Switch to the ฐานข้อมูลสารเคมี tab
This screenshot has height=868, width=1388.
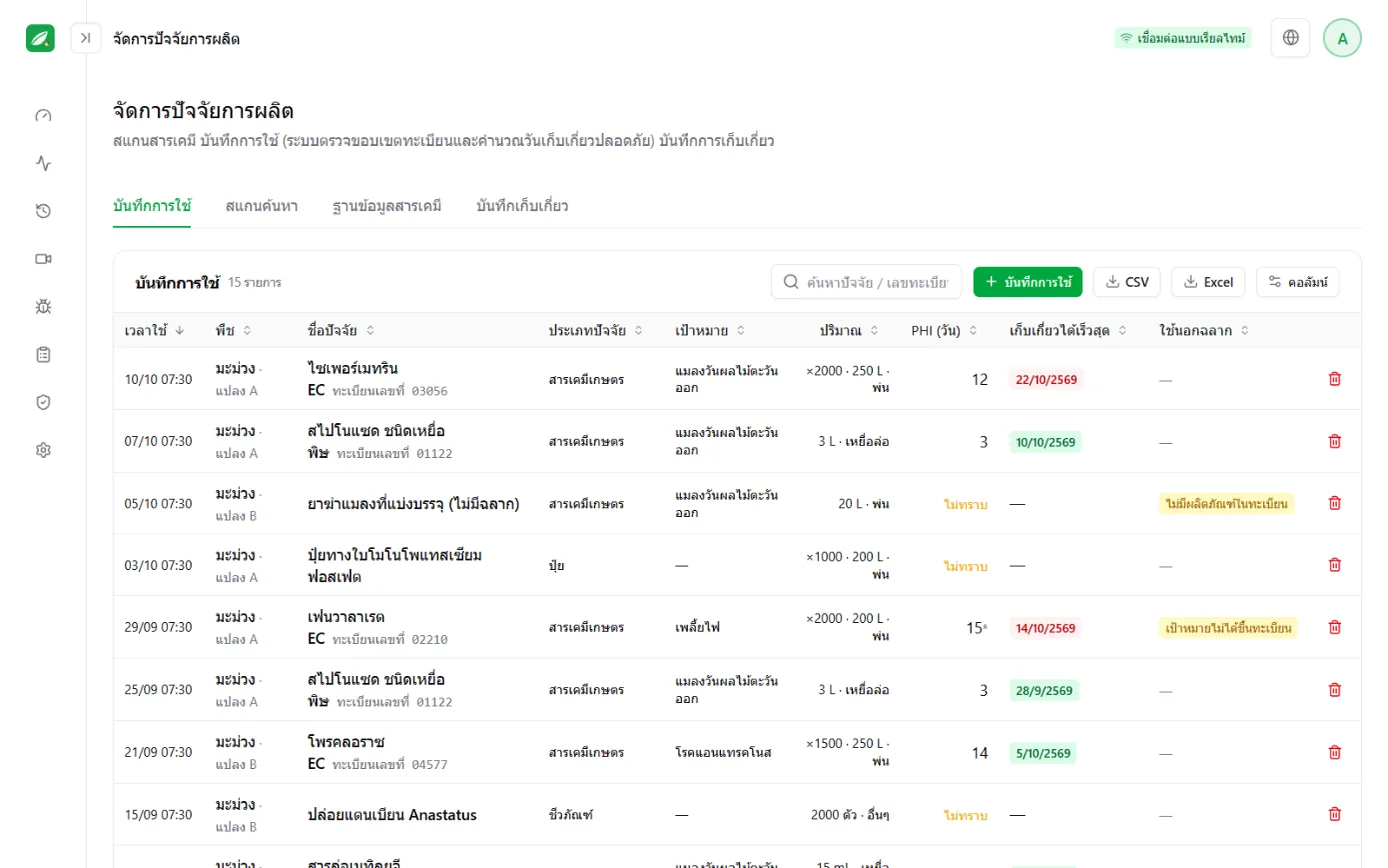[x=387, y=207]
